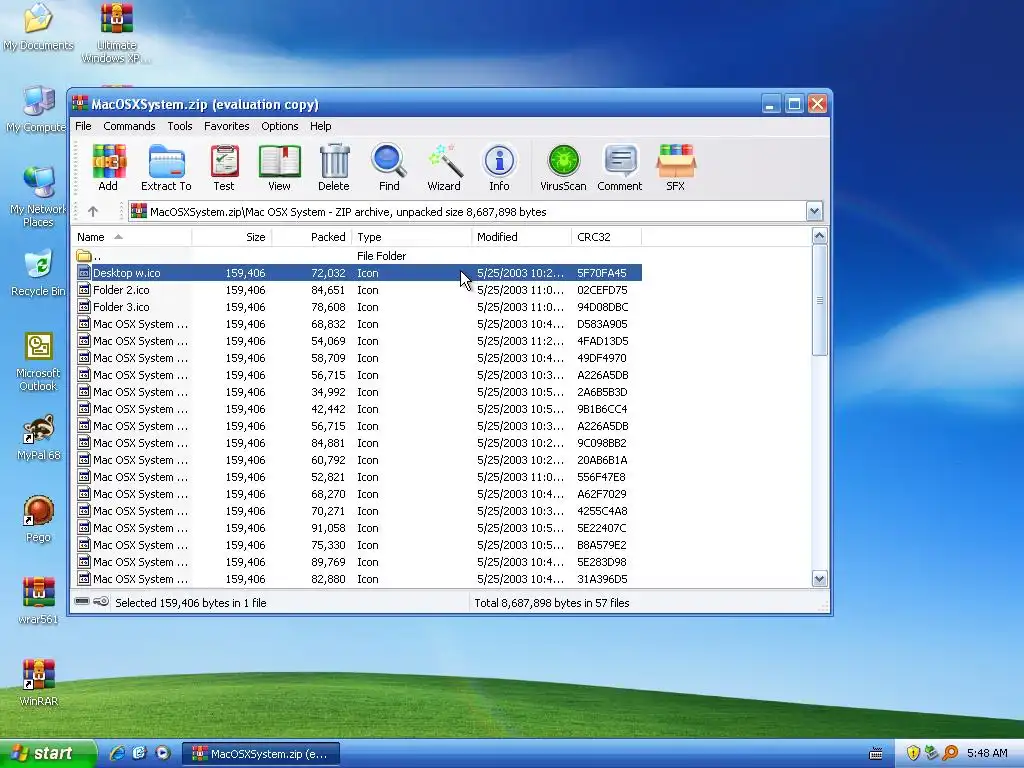The image size is (1024, 768).
Task: Click the MacOSXSystem.zip taskbar button
Action: click(x=260, y=754)
